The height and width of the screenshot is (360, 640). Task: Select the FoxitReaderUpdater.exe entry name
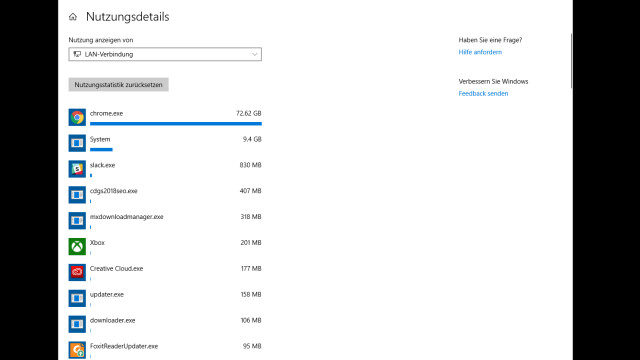pyautogui.click(x=124, y=346)
